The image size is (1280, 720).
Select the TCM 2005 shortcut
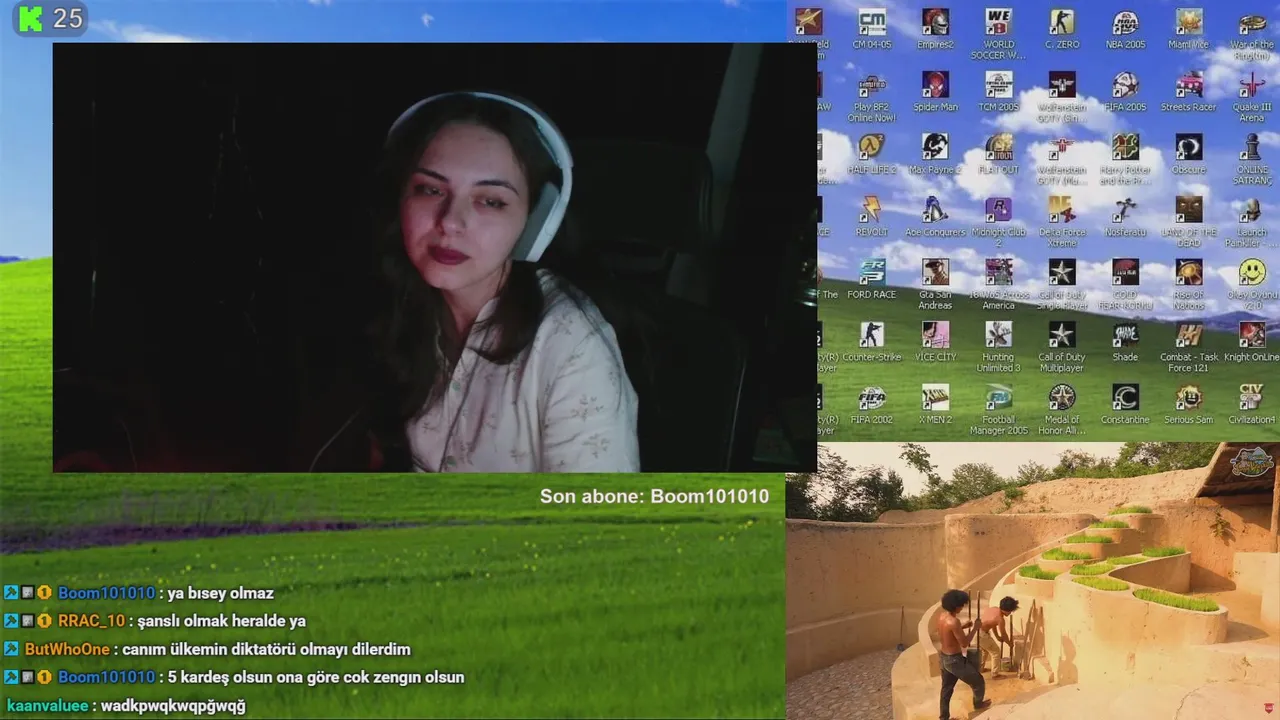tap(998, 92)
